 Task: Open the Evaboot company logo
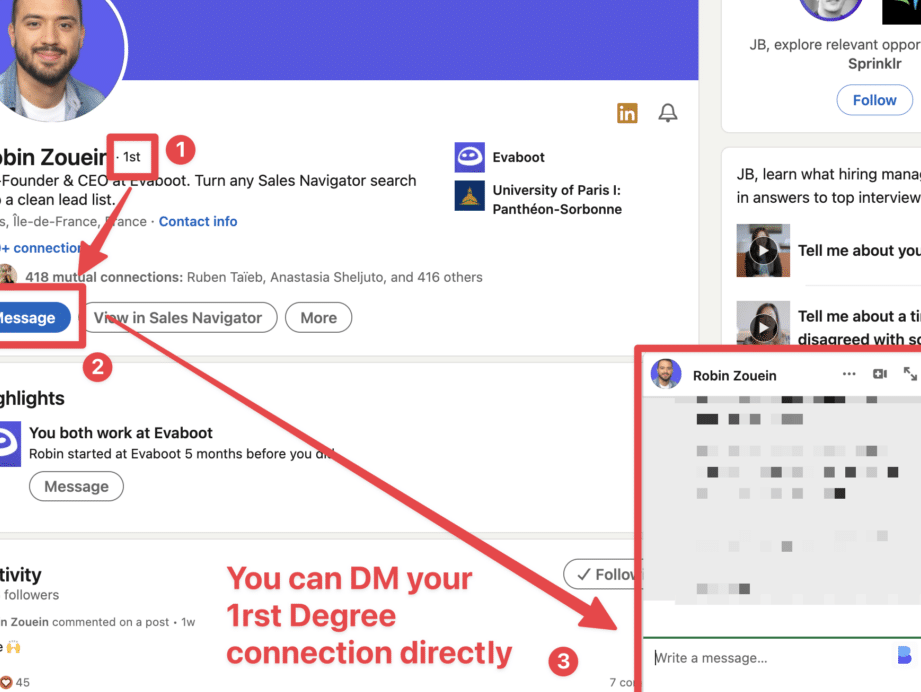[469, 157]
